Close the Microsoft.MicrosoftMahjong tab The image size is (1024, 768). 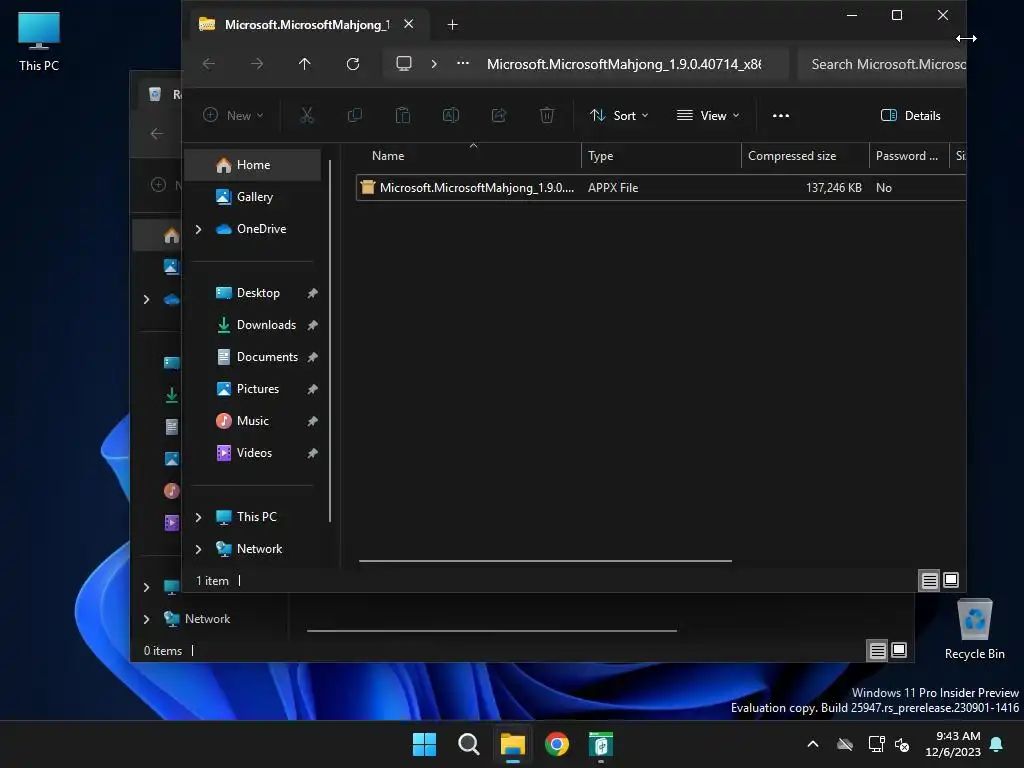pyautogui.click(x=409, y=24)
